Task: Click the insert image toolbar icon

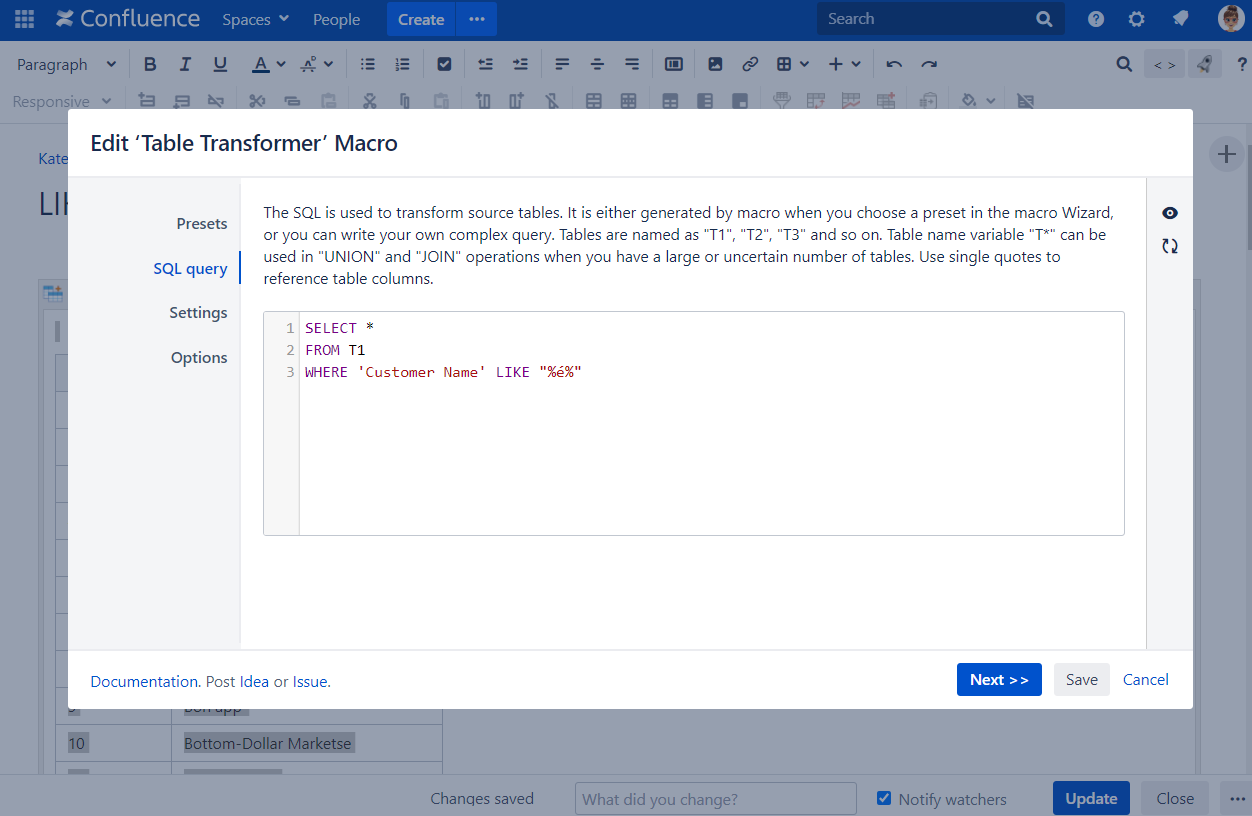Action: coord(715,64)
